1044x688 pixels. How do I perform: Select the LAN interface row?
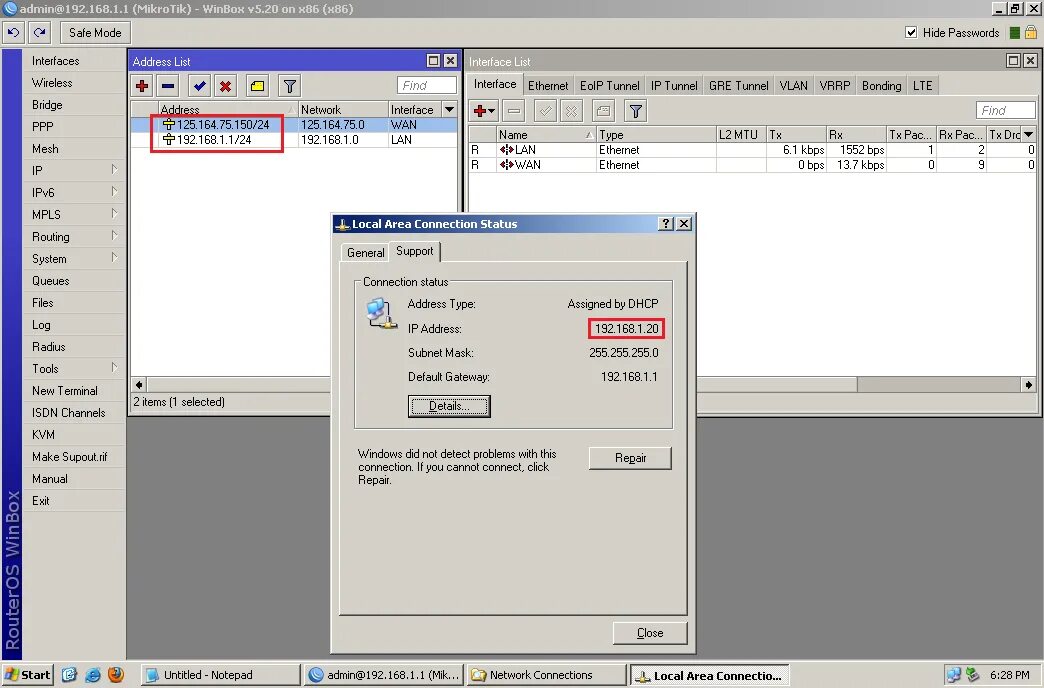pyautogui.click(x=752, y=150)
